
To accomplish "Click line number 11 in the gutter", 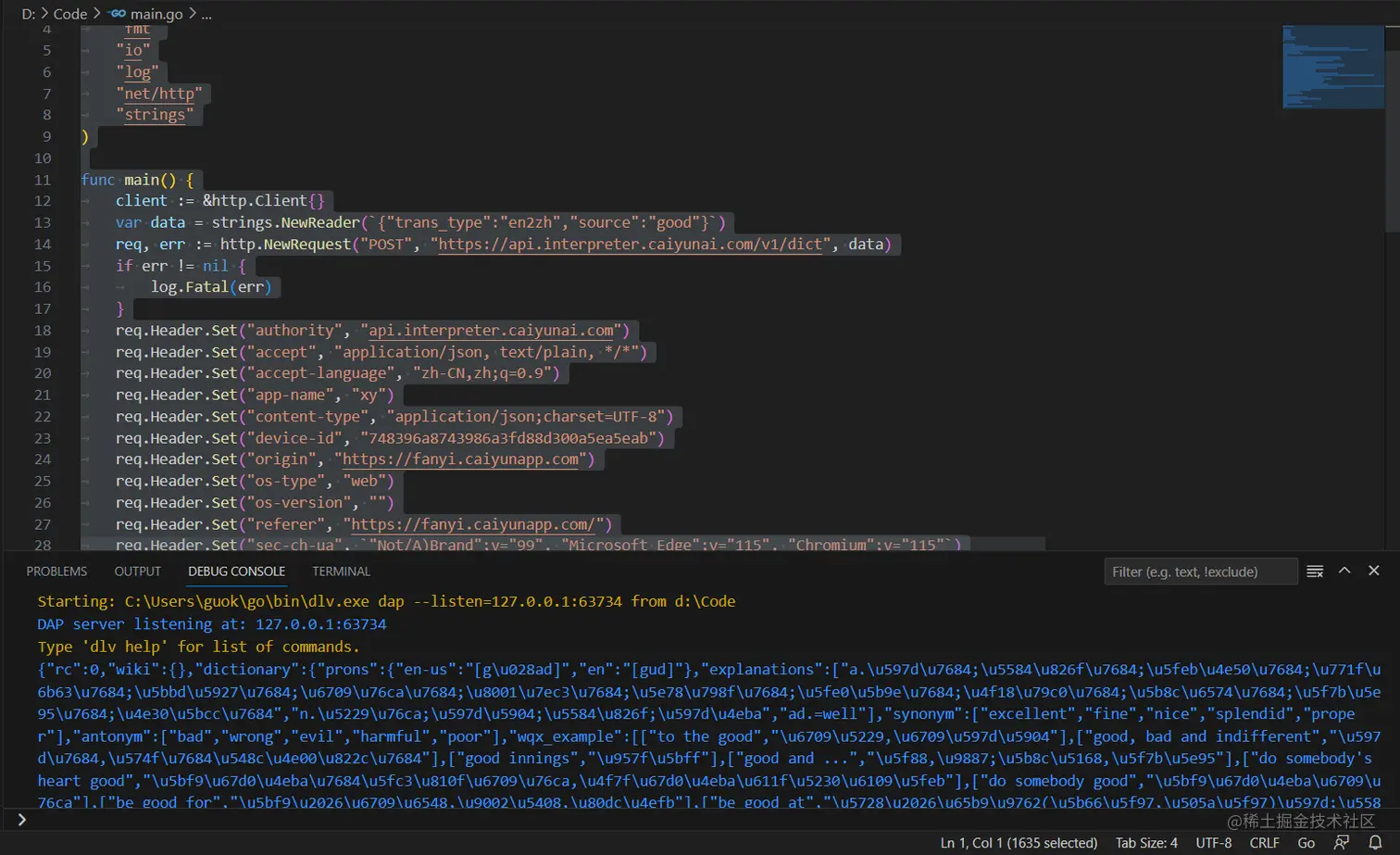I will coord(43,180).
